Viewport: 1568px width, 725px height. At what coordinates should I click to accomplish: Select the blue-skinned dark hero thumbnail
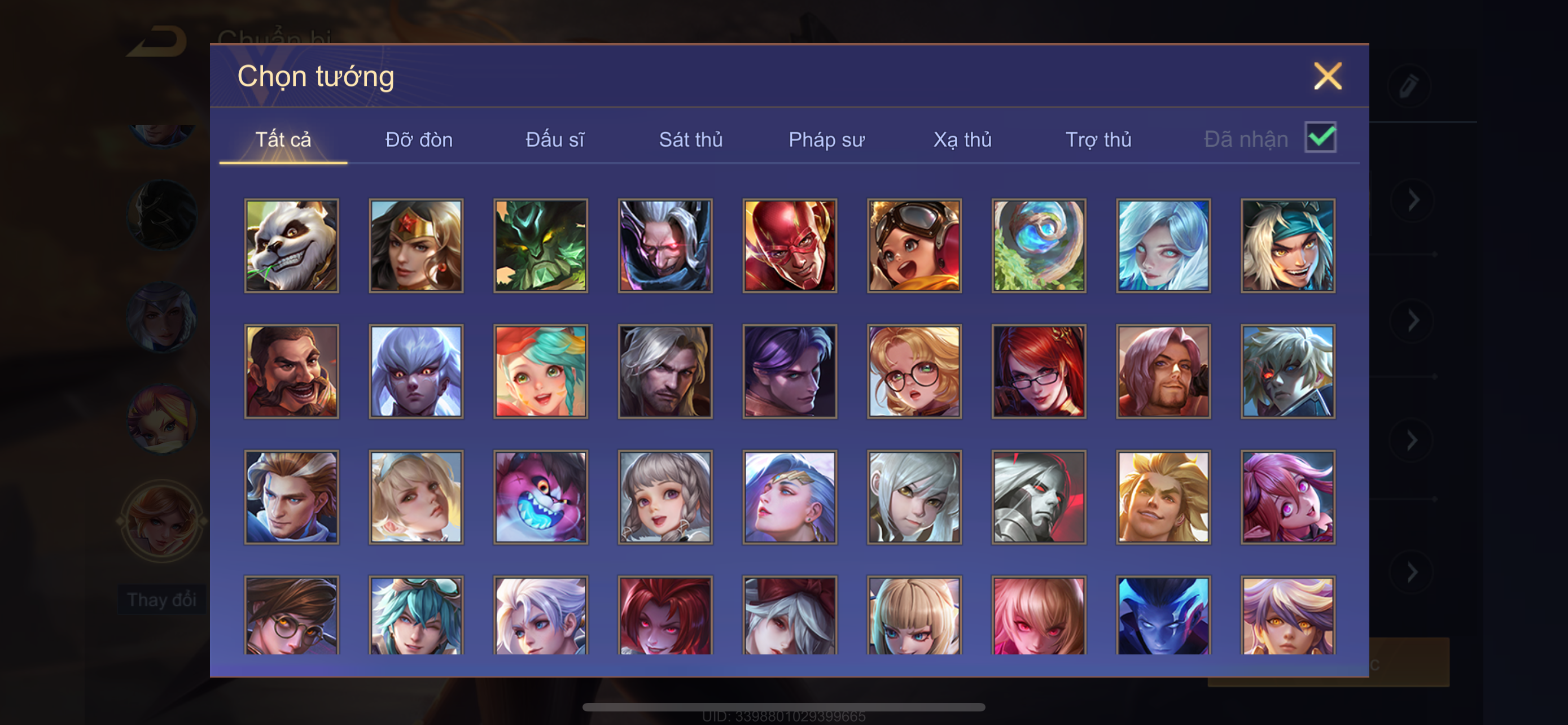coord(1163,615)
